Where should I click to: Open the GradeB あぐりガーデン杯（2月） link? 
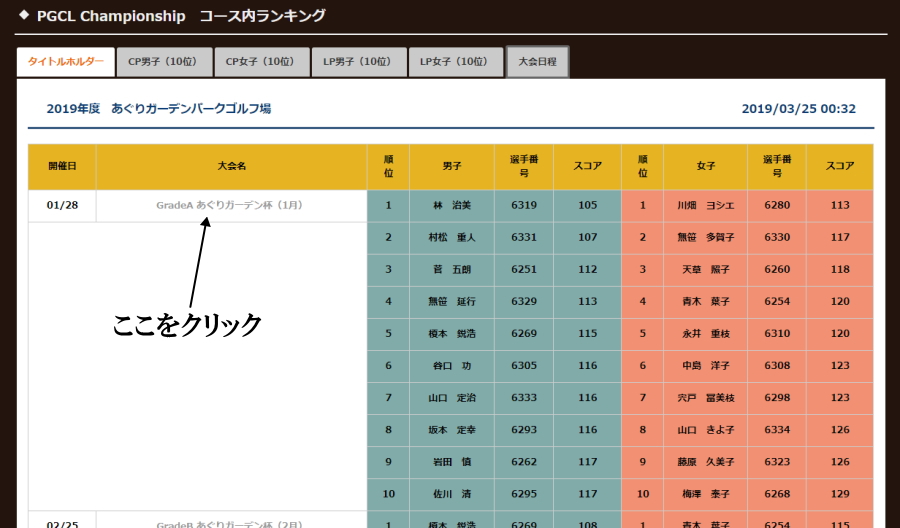pos(229,523)
